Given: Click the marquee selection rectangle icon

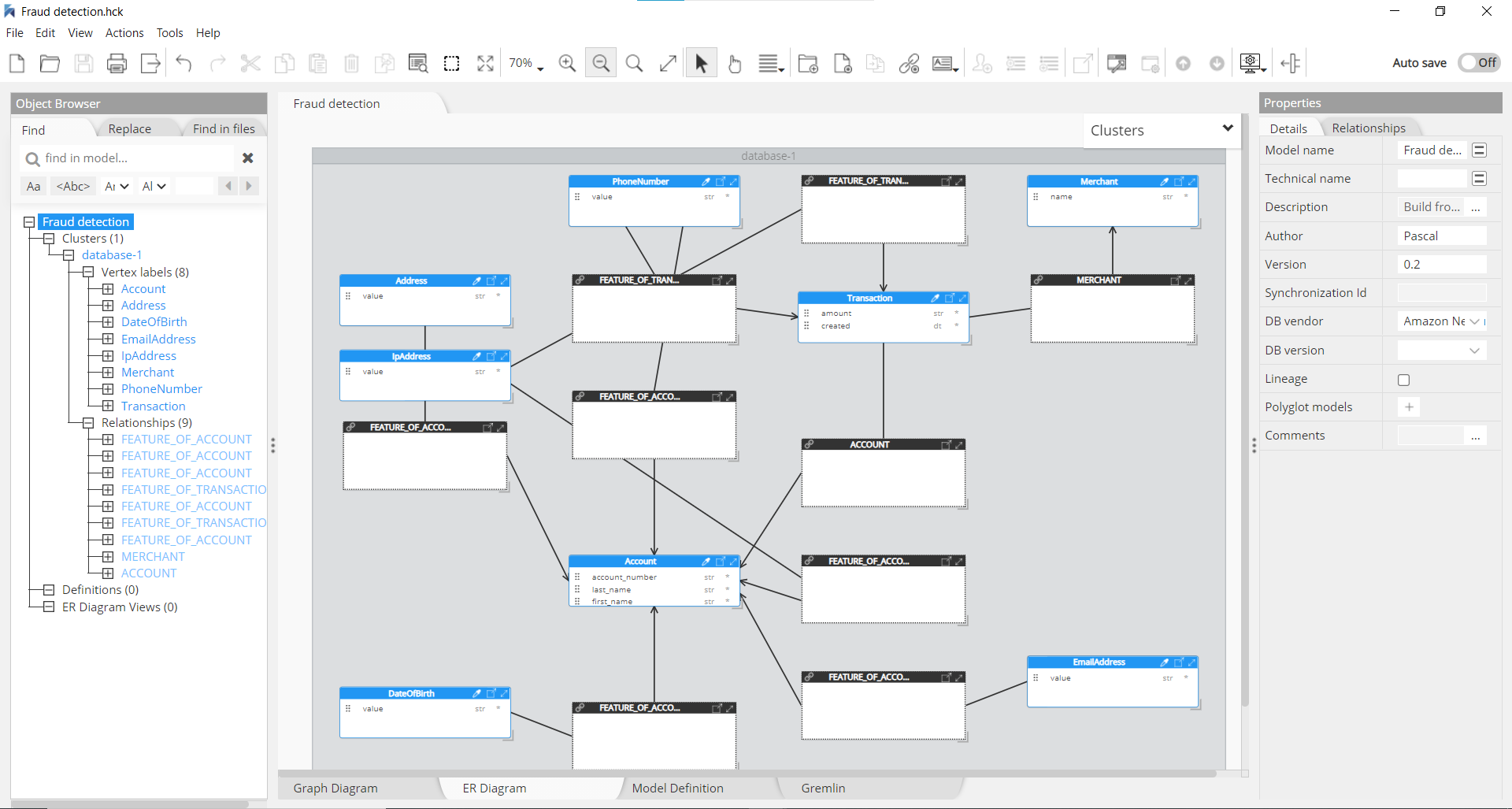Looking at the screenshot, I should click(451, 64).
